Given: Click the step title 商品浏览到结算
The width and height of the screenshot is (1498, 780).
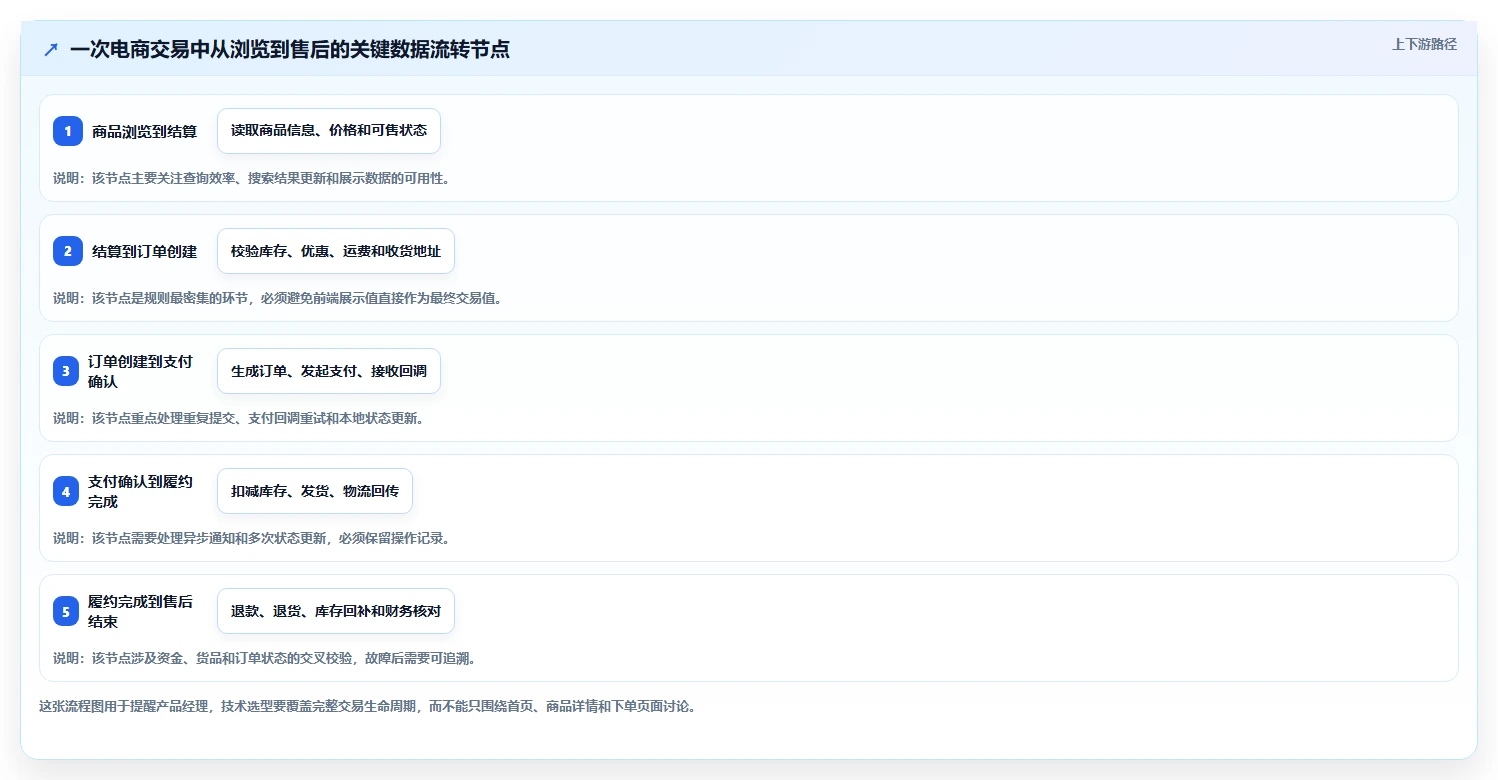Looking at the screenshot, I should click(144, 131).
